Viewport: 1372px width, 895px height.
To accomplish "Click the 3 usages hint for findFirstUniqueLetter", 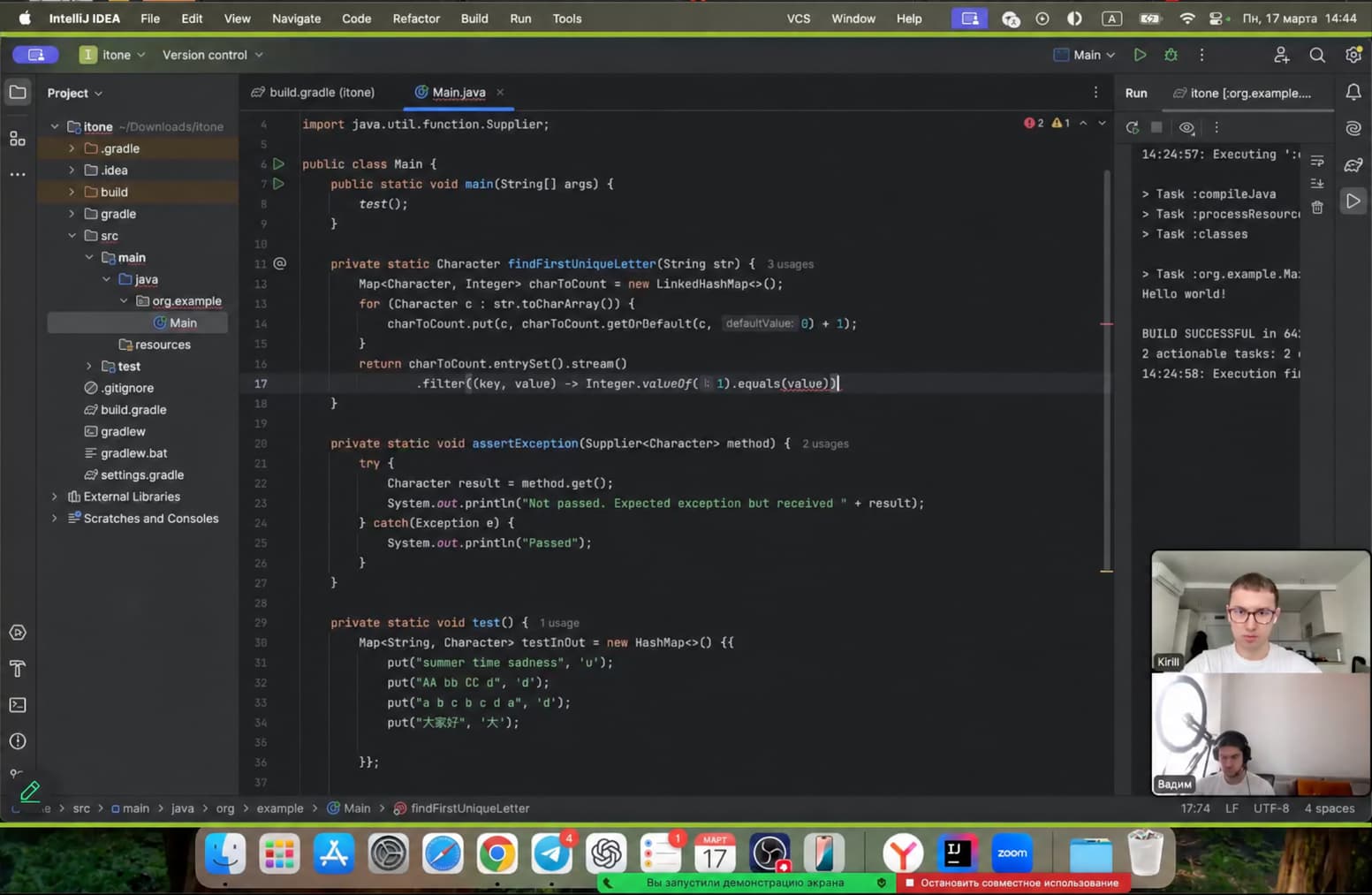I will click(x=791, y=264).
